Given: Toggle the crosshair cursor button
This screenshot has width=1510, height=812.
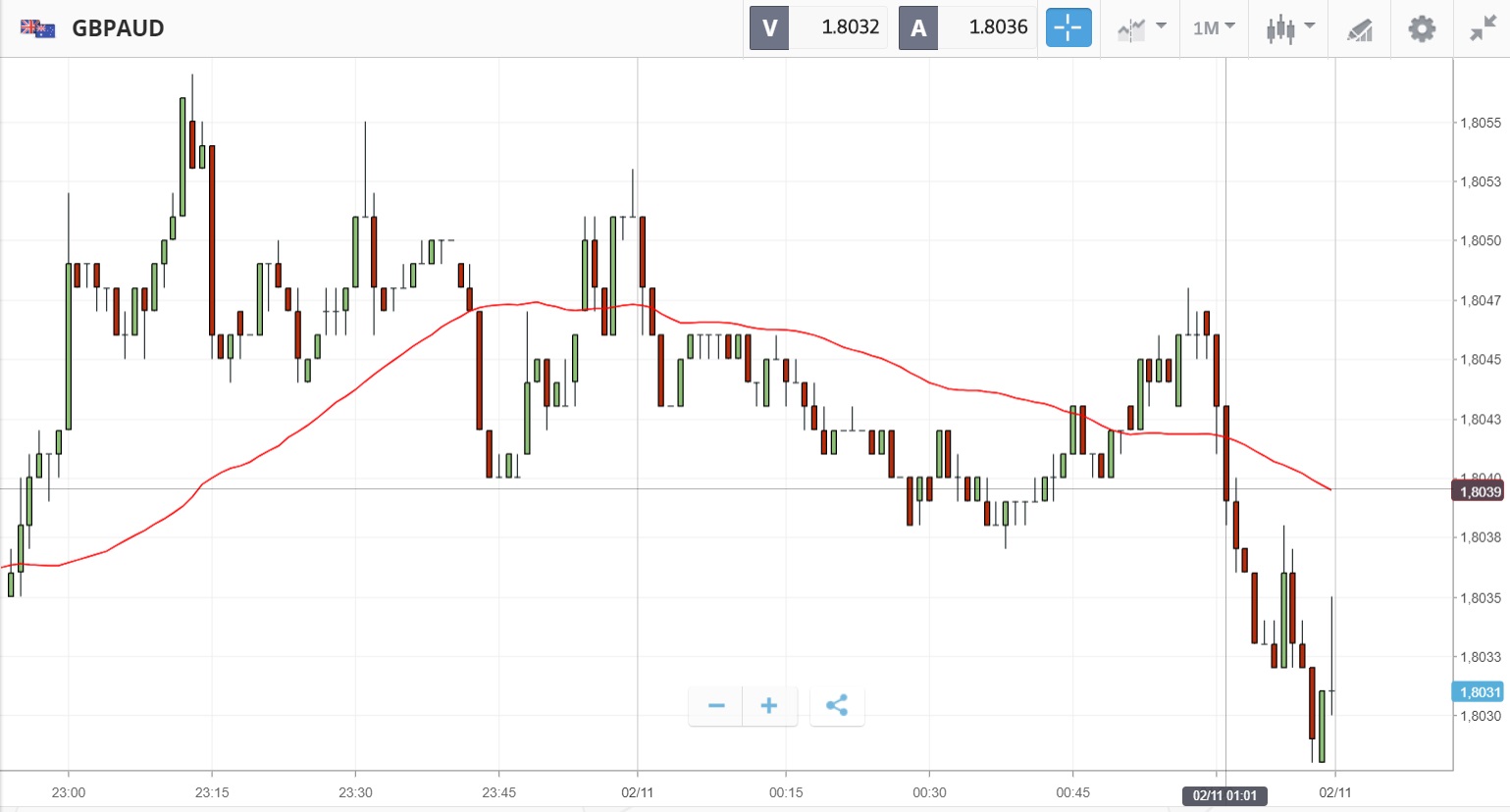Looking at the screenshot, I should tap(1067, 27).
